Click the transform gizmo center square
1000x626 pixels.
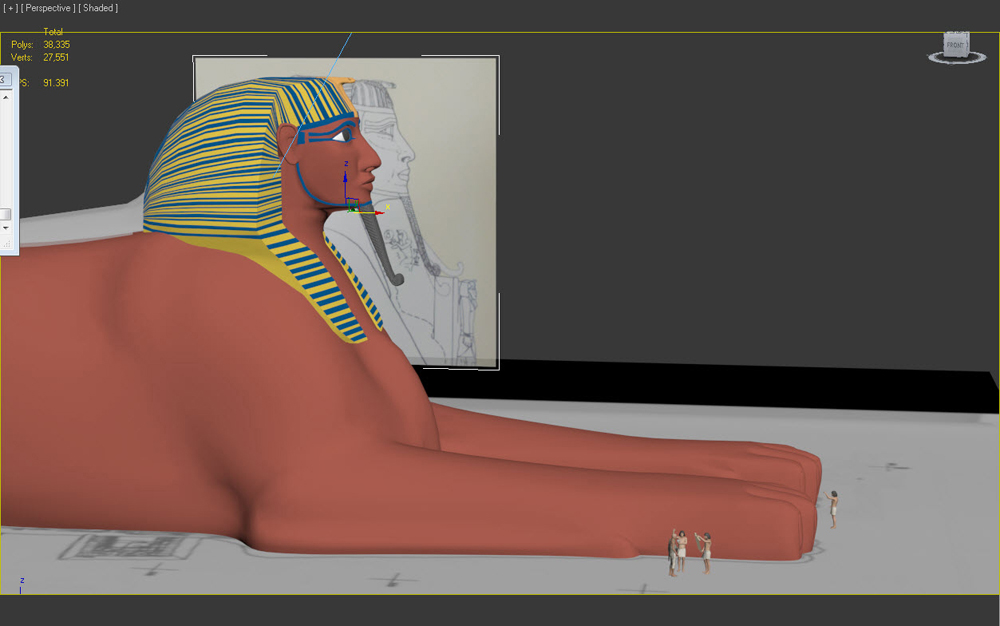pos(352,205)
